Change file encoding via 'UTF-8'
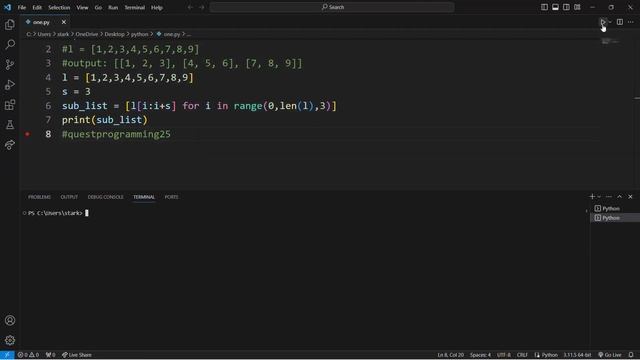 click(504, 355)
